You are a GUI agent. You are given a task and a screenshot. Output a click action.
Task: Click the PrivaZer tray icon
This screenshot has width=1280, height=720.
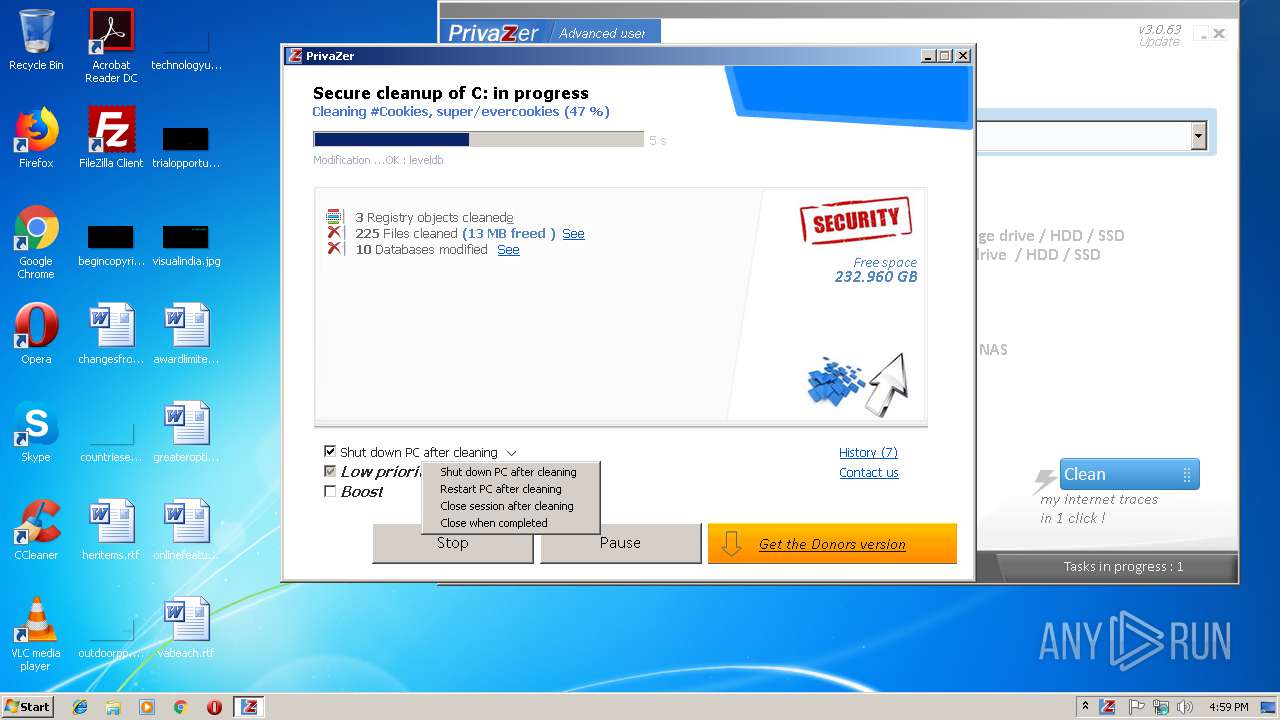coord(1108,707)
